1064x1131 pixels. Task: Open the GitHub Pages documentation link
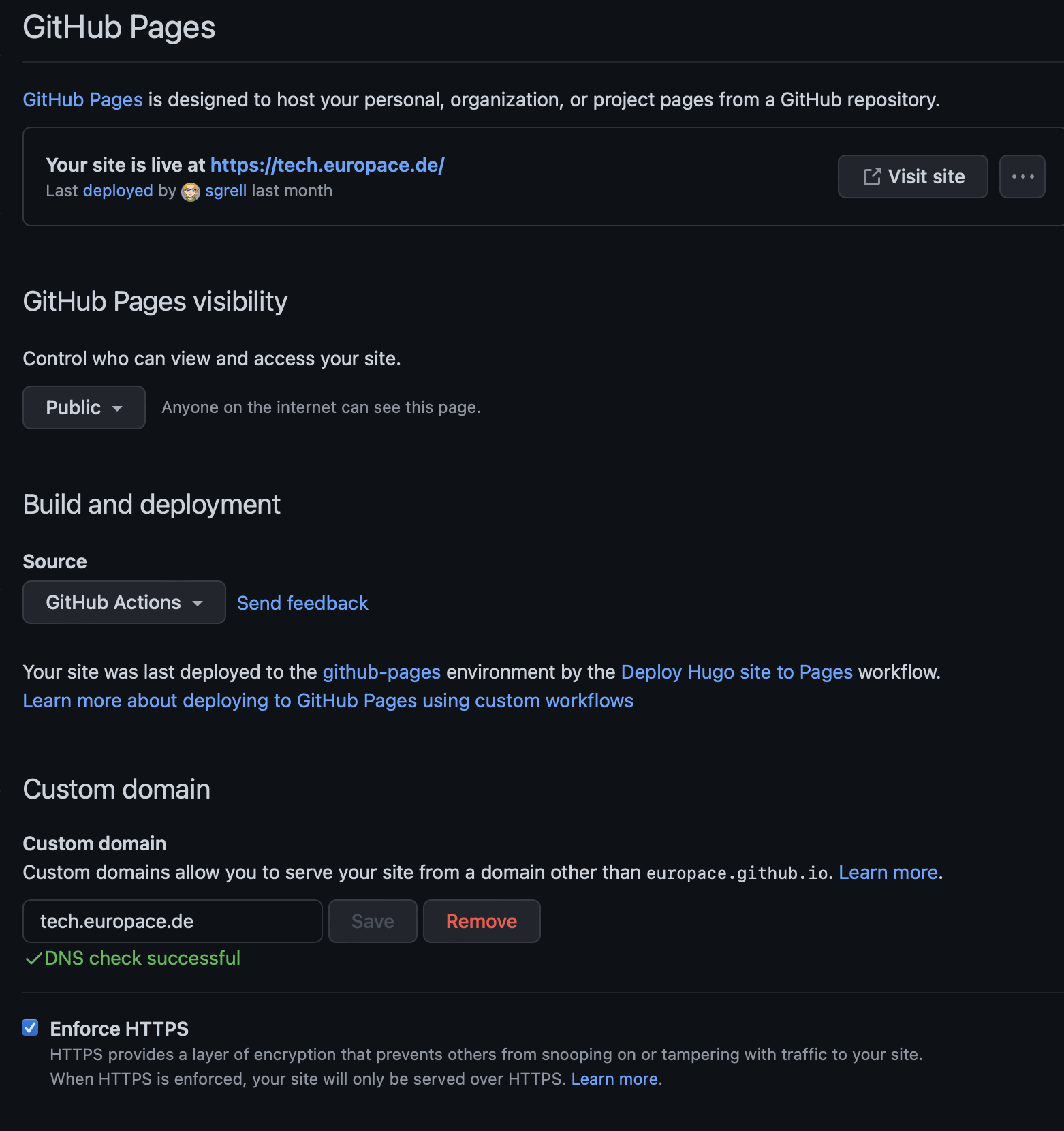click(82, 99)
